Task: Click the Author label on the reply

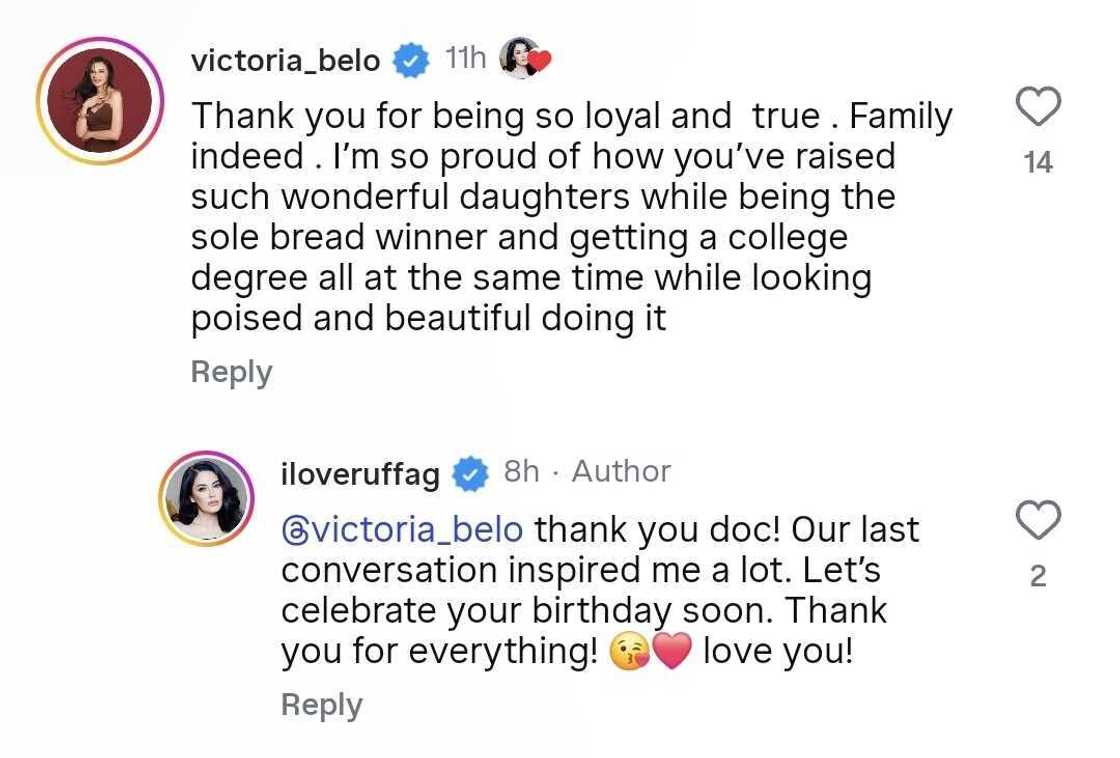Action: [621, 471]
